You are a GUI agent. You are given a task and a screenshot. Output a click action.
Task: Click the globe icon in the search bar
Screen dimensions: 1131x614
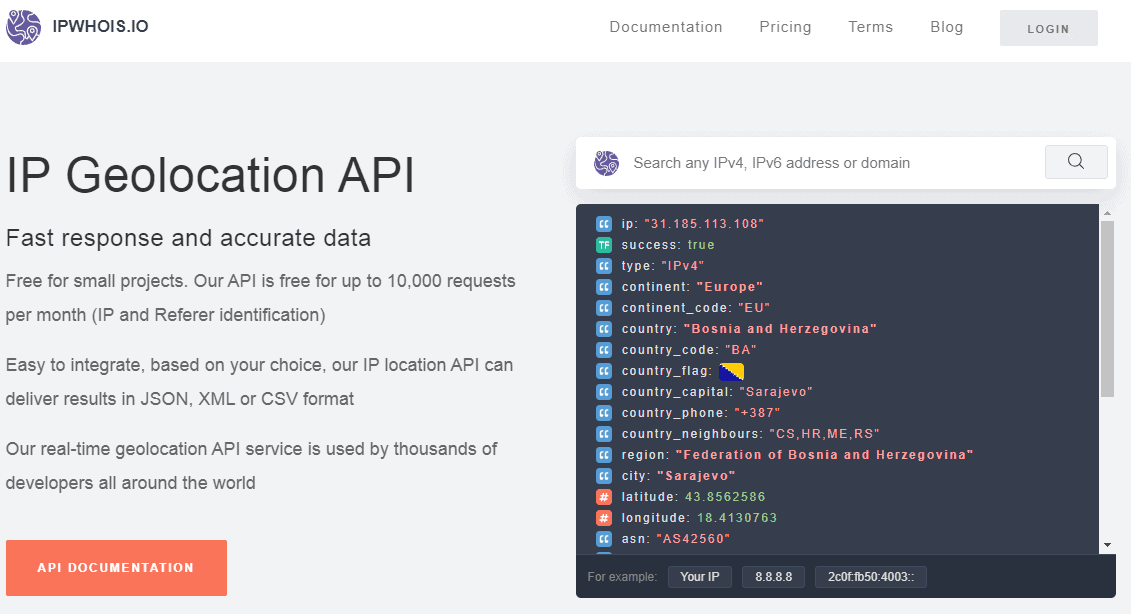606,163
